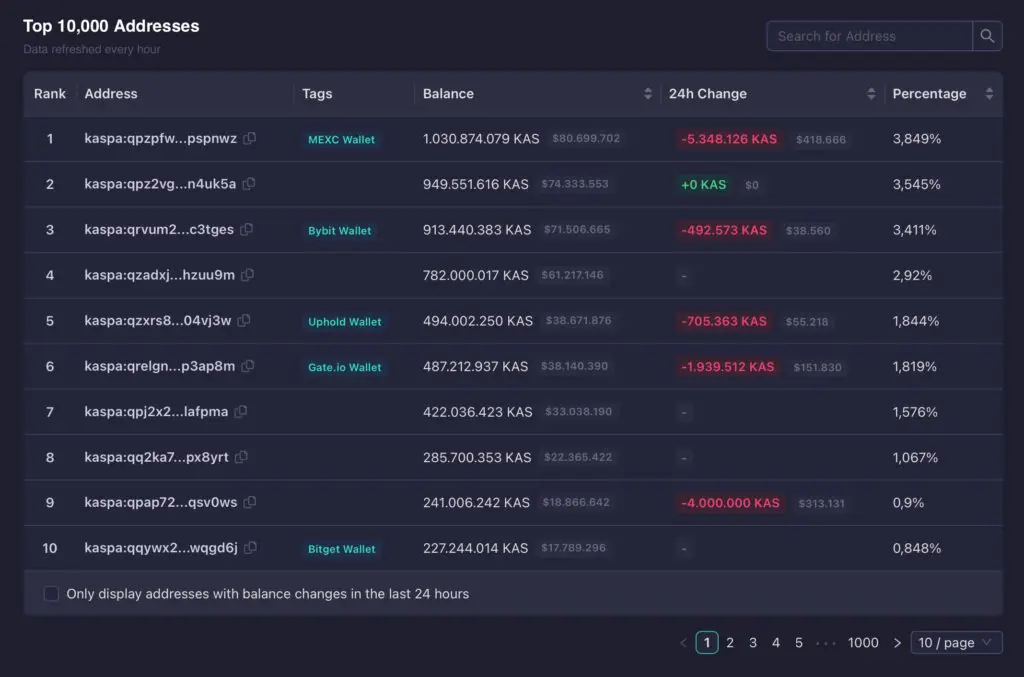Image resolution: width=1024 pixels, height=677 pixels.
Task: Enable filtering to addresses with recent balance changes
Action: [x=51, y=593]
